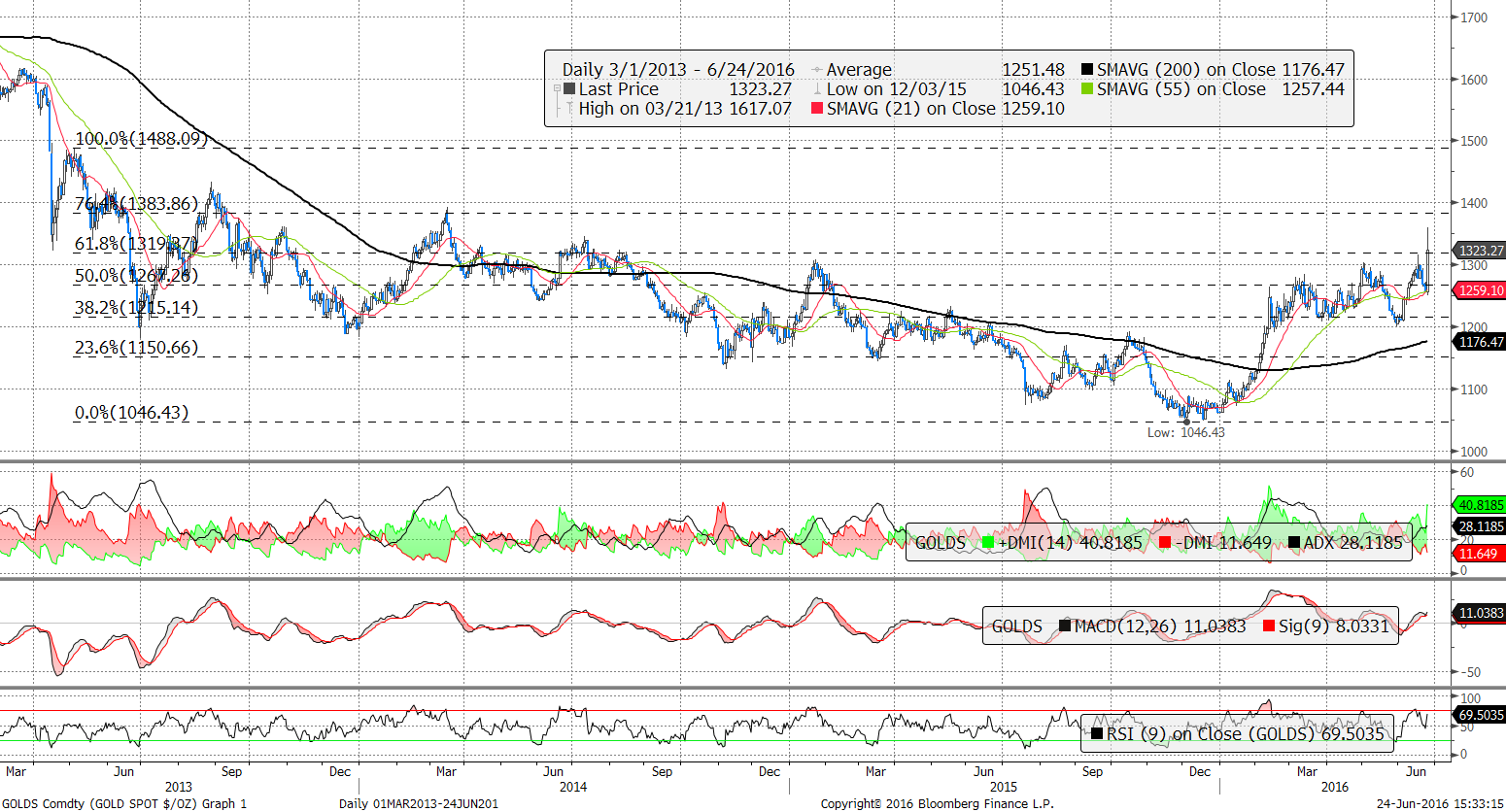The width and height of the screenshot is (1506, 812).
Task: Click the 1500 price axis label
Action: pyautogui.click(x=1474, y=141)
